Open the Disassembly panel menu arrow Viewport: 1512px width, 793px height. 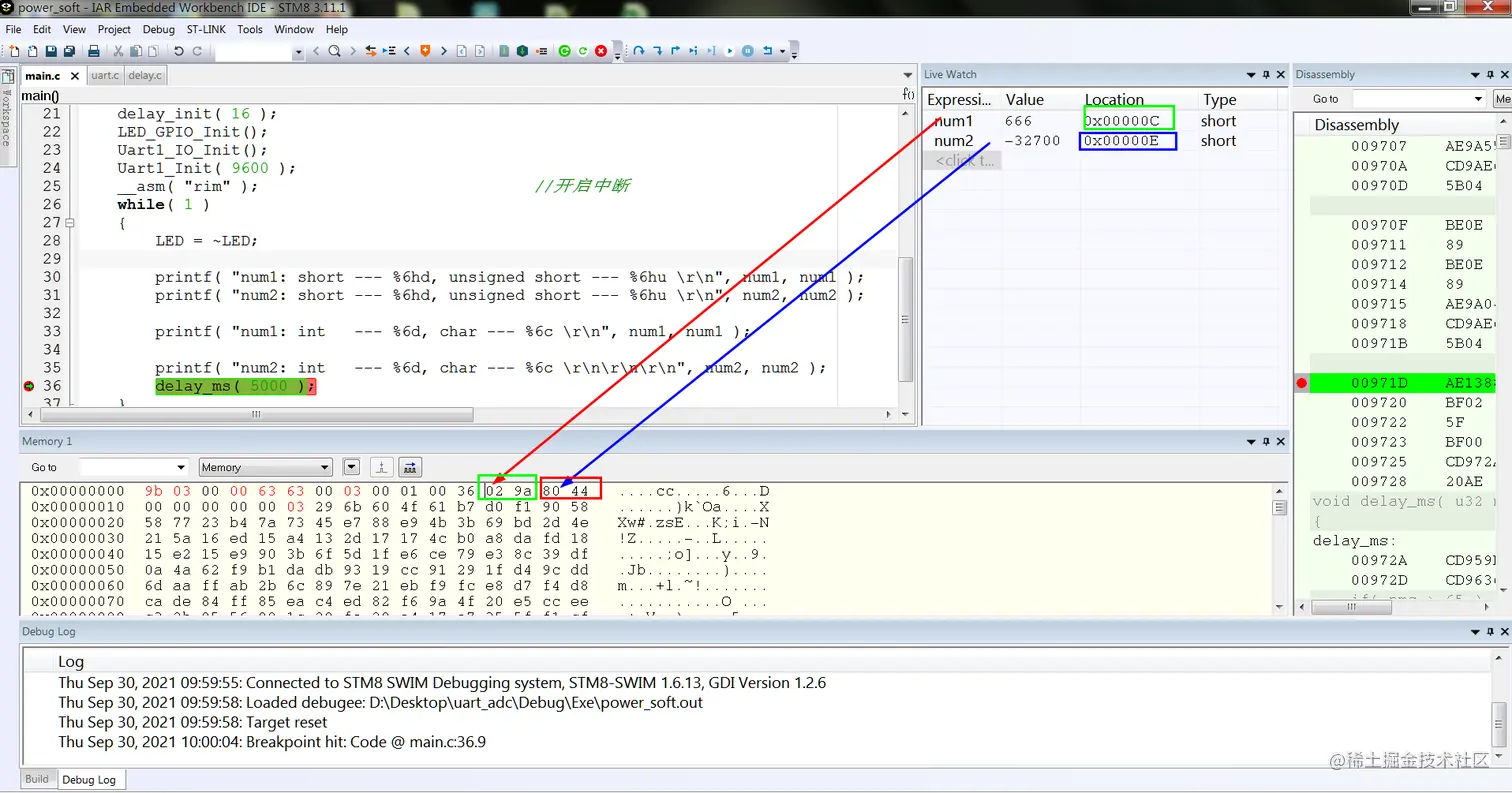click(1474, 74)
